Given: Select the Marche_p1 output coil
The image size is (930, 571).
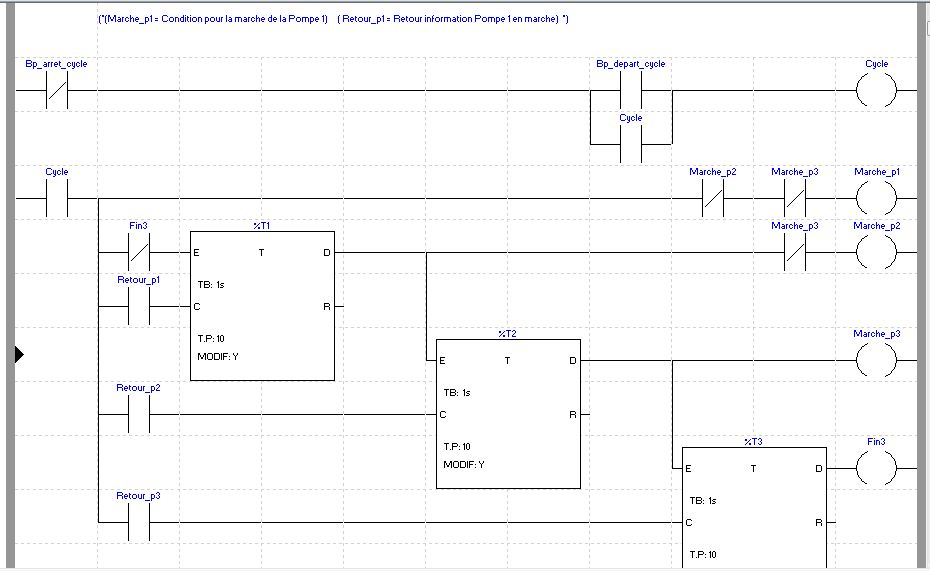Looking at the screenshot, I should (x=876, y=199).
